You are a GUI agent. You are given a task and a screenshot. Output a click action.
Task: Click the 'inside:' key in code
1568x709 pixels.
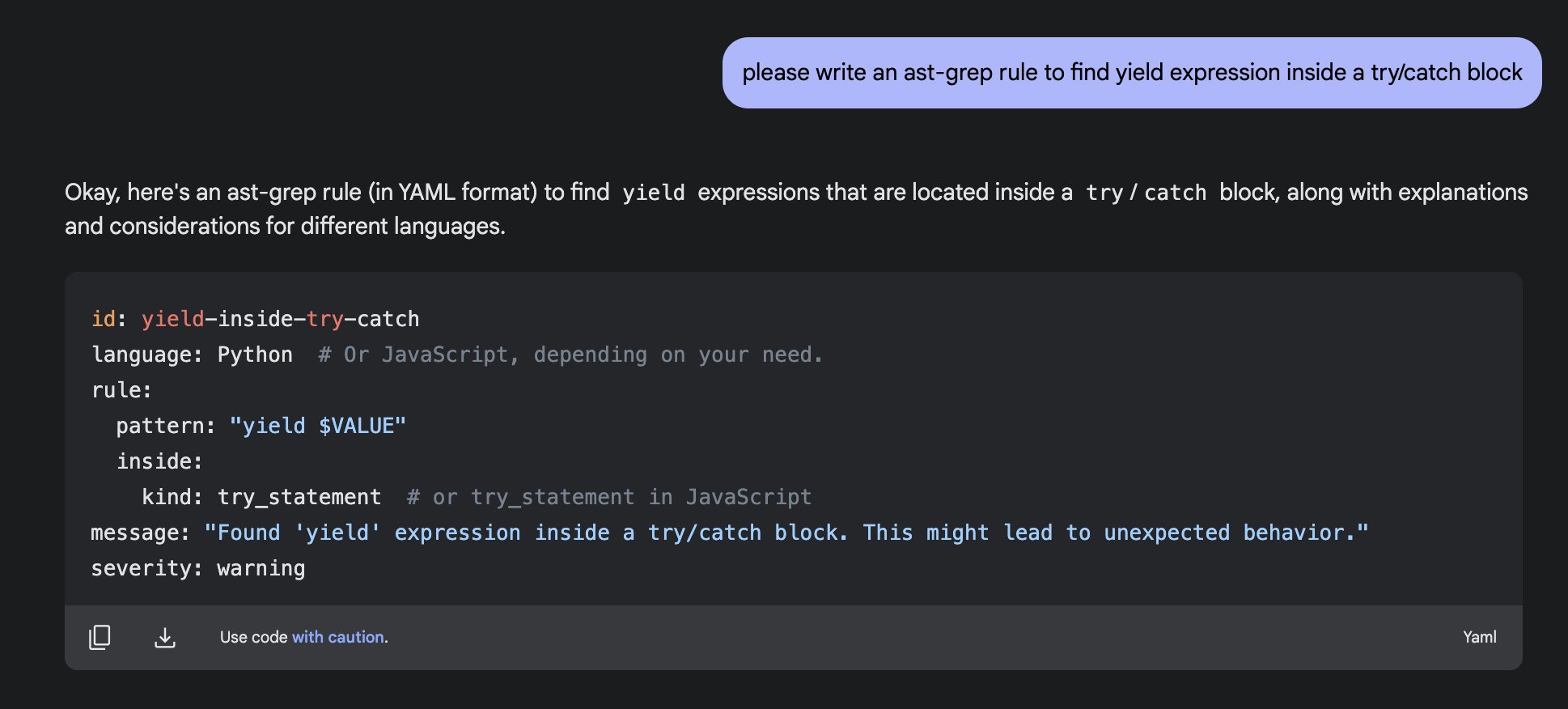pos(159,461)
